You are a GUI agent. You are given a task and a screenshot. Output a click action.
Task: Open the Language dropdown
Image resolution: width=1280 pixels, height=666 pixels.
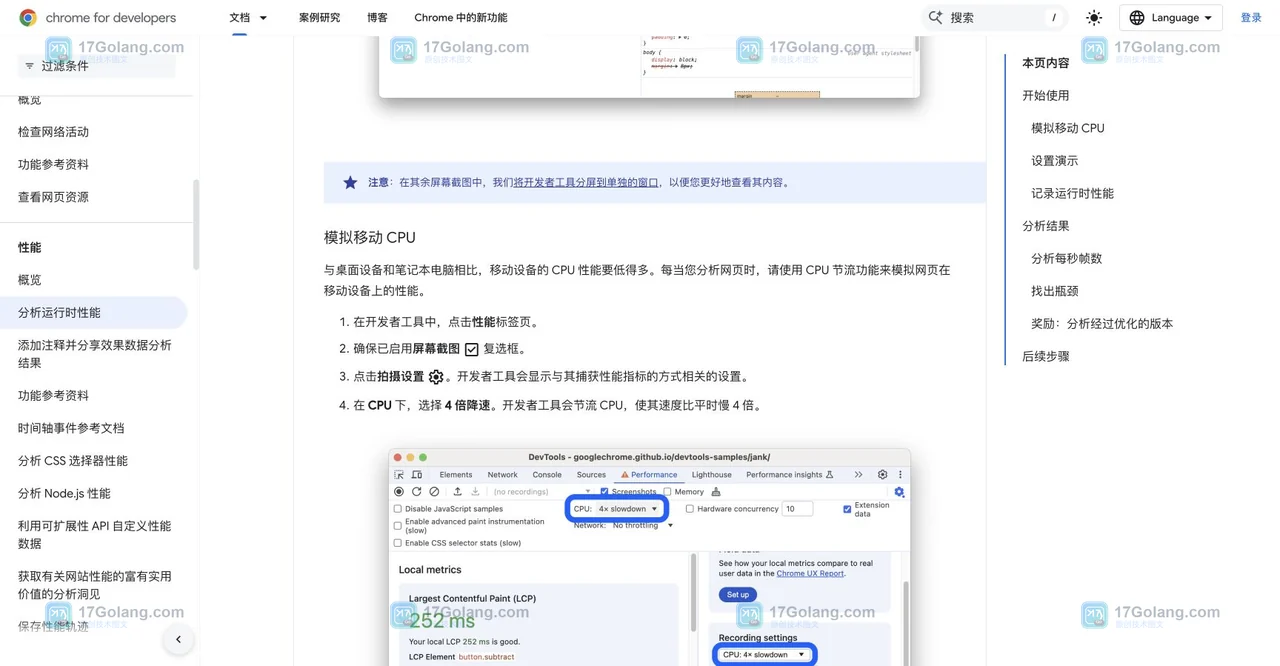(x=1171, y=18)
